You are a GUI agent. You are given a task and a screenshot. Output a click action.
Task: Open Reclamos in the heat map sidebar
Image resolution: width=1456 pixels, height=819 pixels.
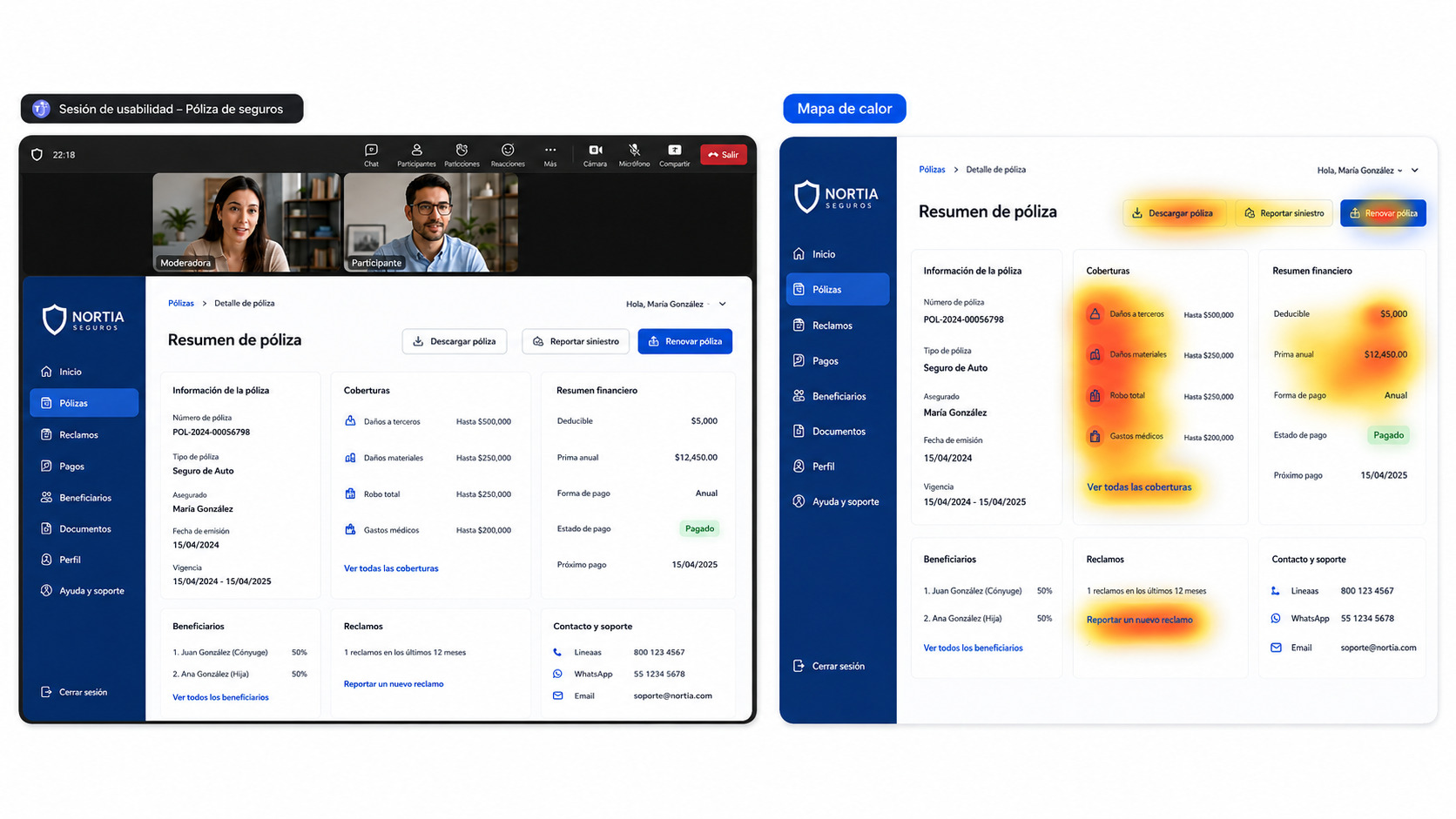838,326
